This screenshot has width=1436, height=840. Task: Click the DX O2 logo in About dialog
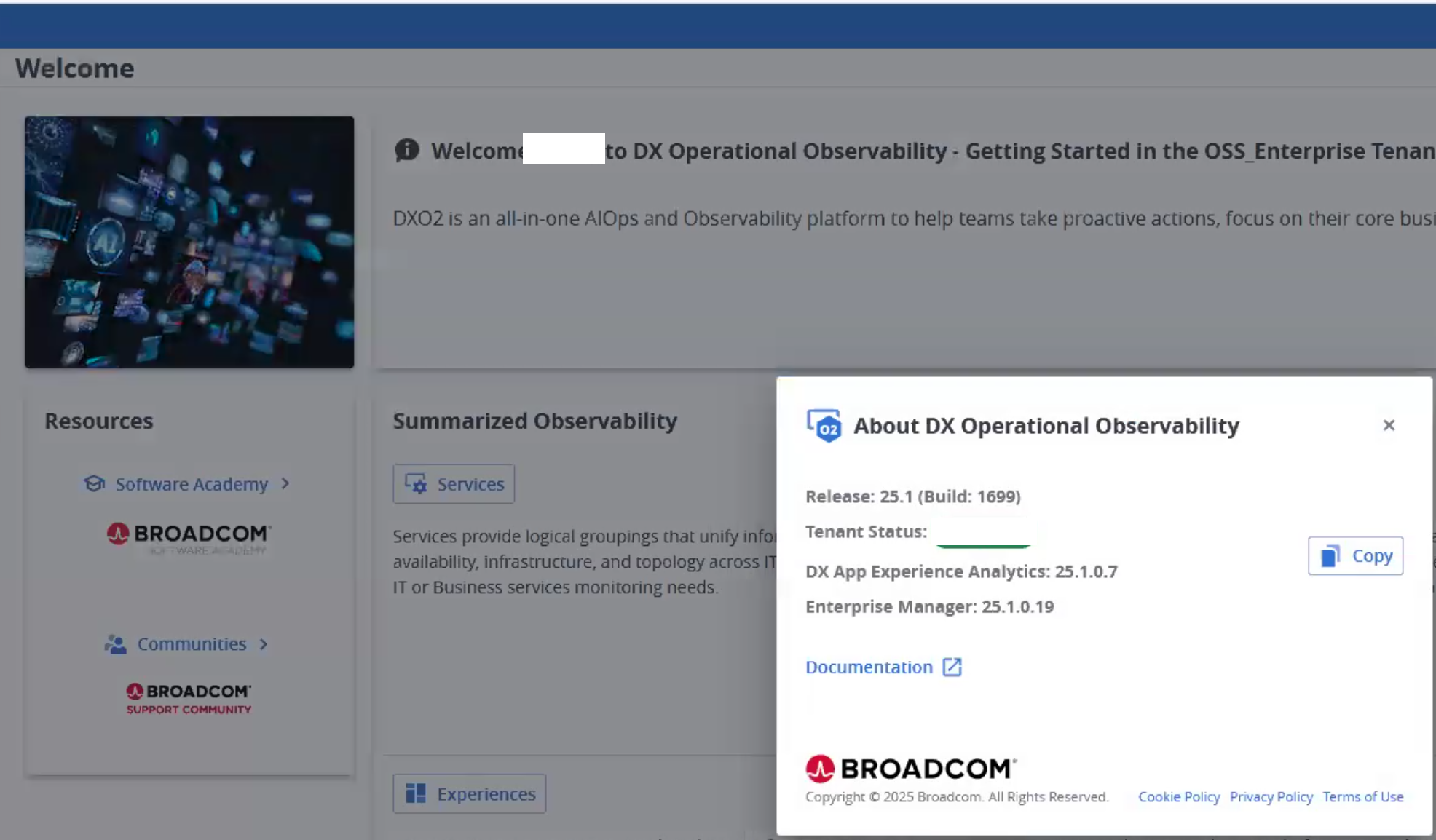pyautogui.click(x=824, y=426)
